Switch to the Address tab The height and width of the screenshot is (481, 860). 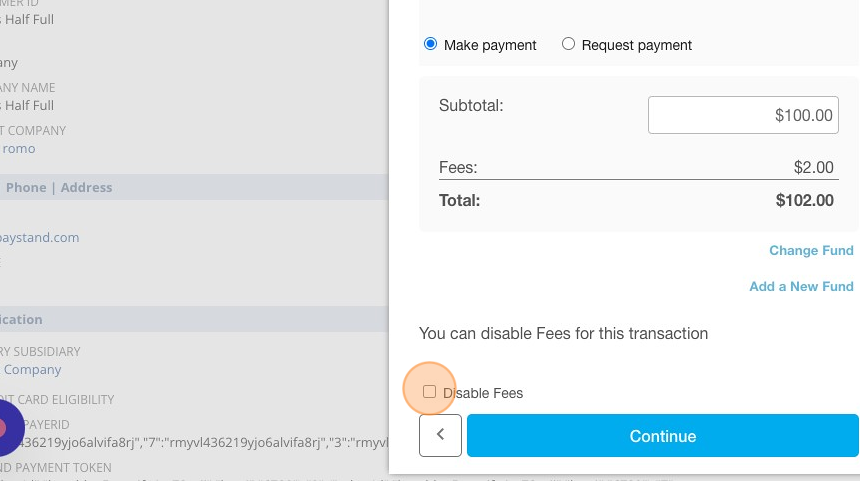pos(86,188)
